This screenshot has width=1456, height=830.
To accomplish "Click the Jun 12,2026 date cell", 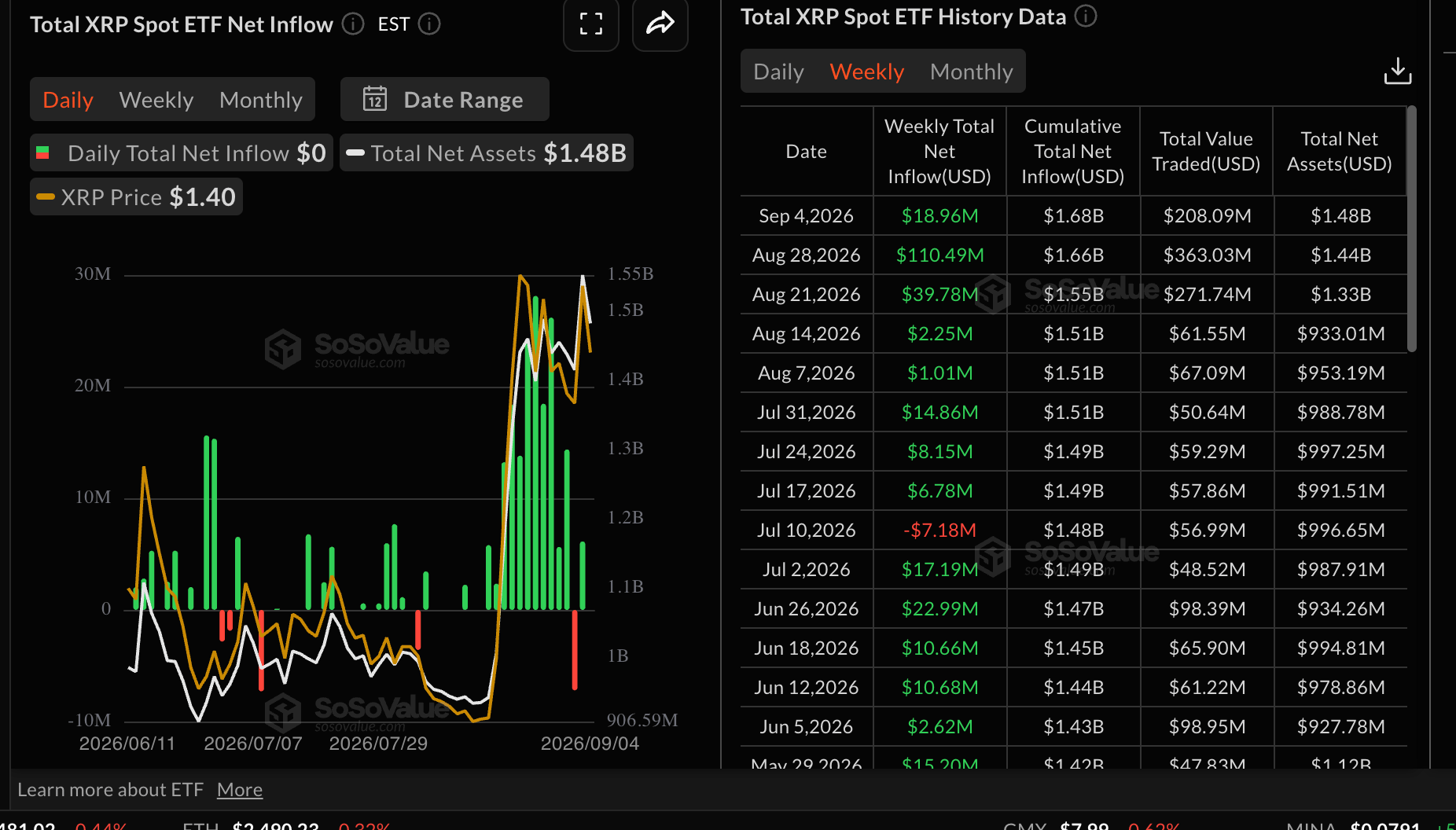I will [x=807, y=687].
